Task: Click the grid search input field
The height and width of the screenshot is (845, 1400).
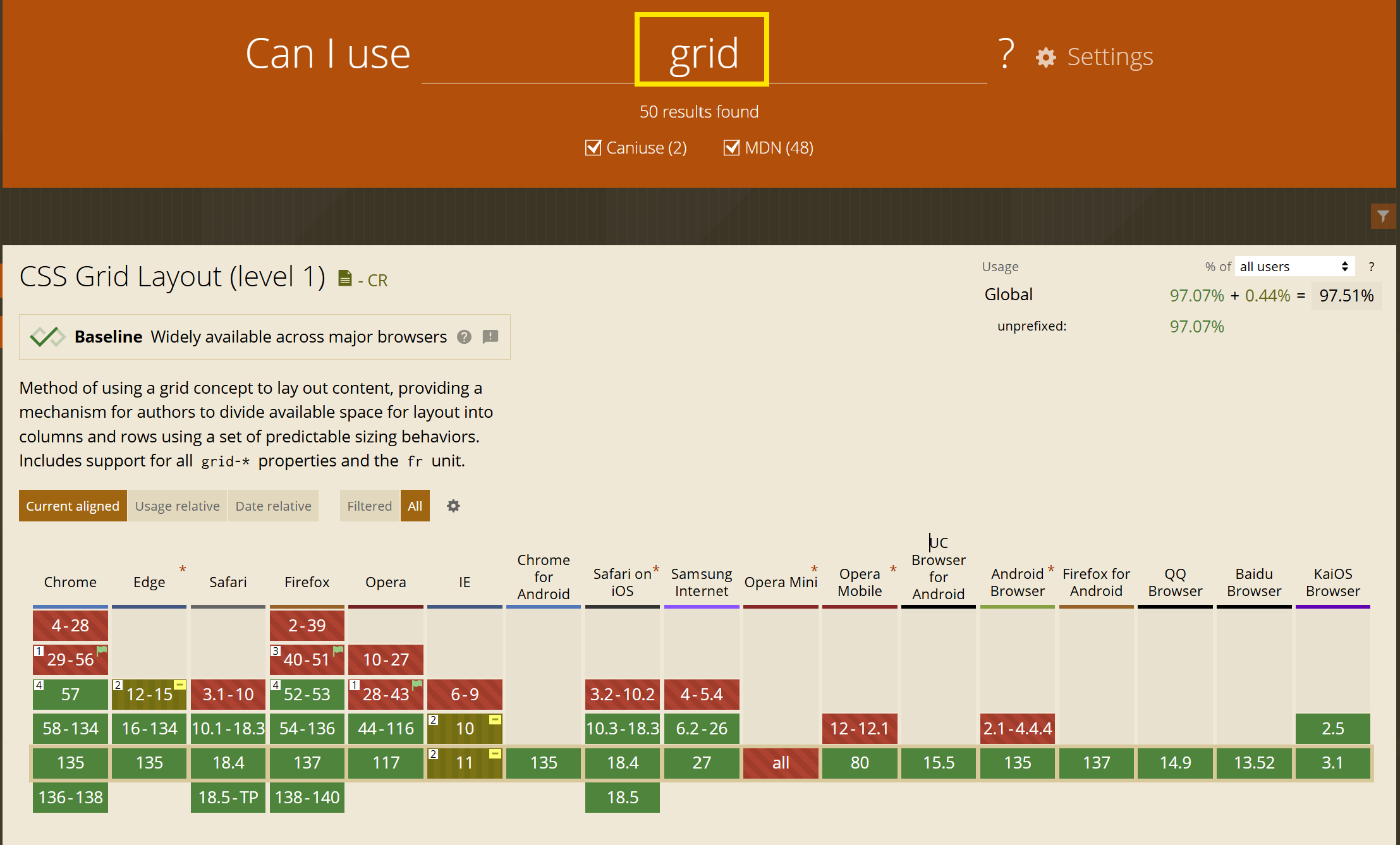Action: pyautogui.click(x=702, y=54)
